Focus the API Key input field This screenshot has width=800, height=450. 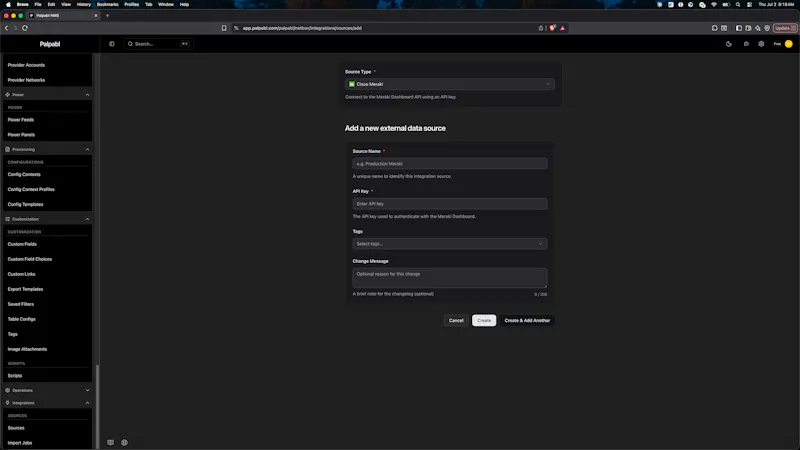point(449,204)
